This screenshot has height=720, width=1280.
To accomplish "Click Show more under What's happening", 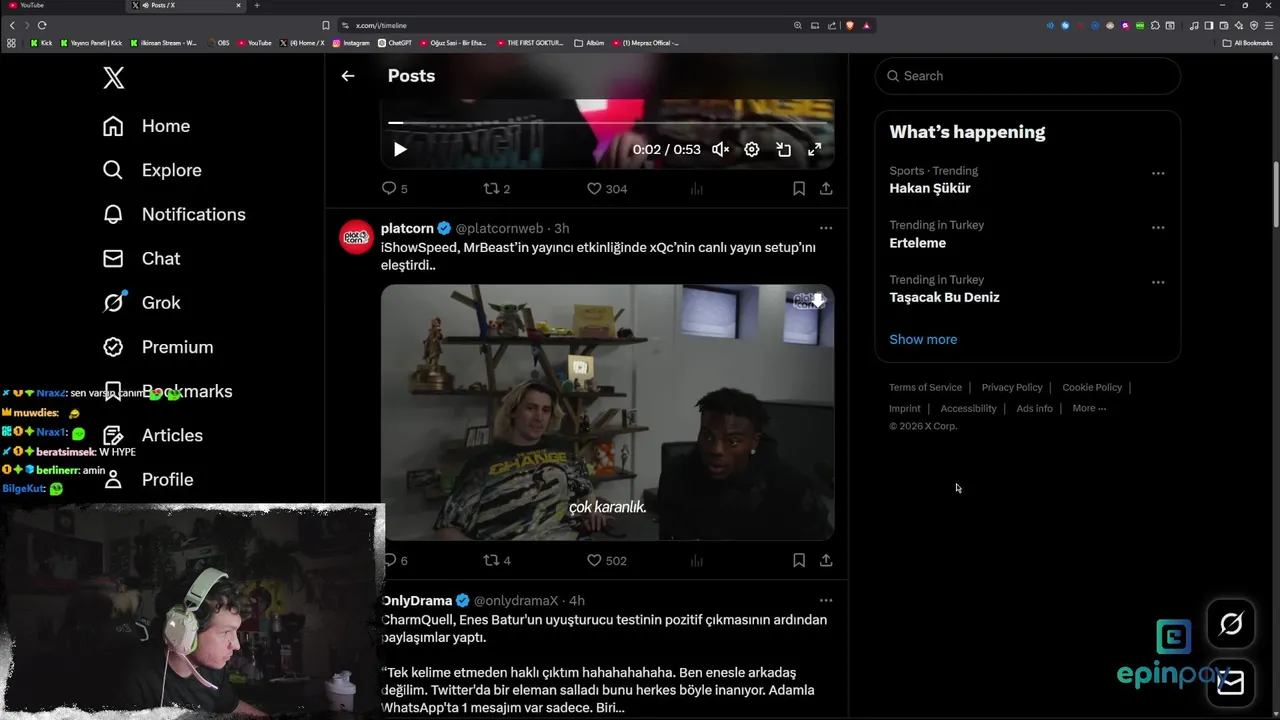I will pos(923,339).
